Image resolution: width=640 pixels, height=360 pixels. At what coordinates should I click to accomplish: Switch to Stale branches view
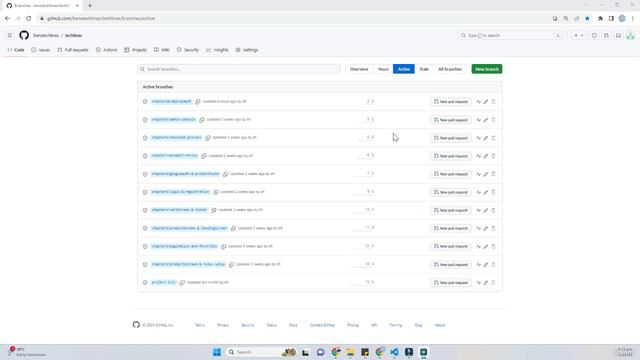click(x=424, y=69)
